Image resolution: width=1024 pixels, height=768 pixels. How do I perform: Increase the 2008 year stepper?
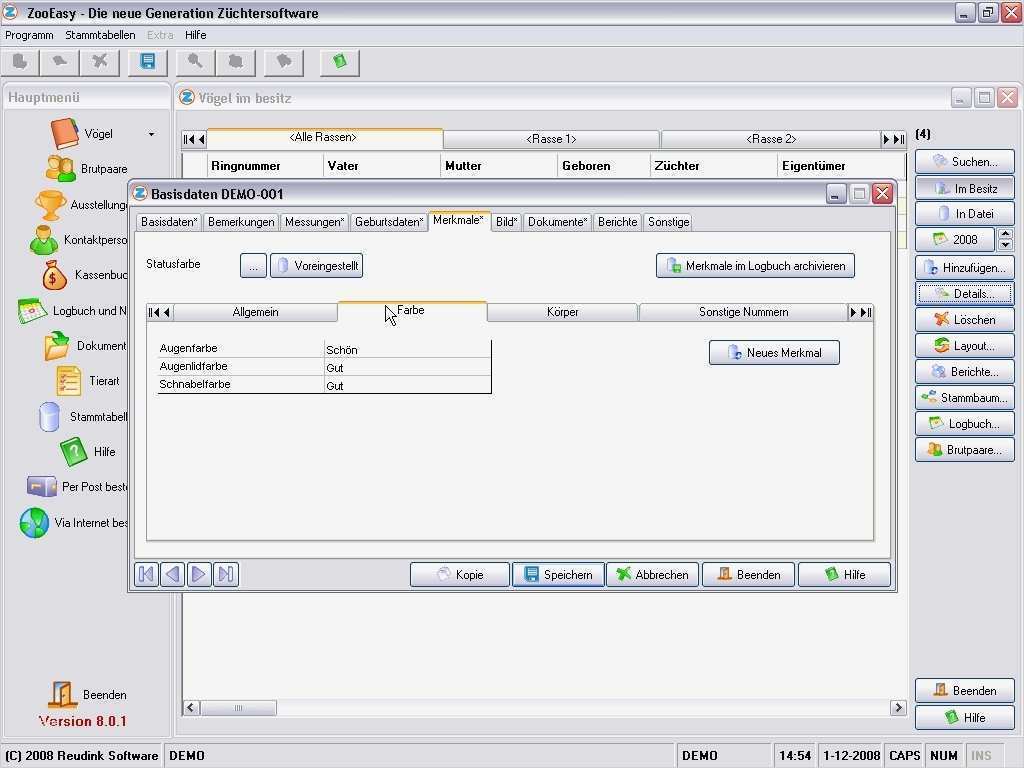point(1006,234)
